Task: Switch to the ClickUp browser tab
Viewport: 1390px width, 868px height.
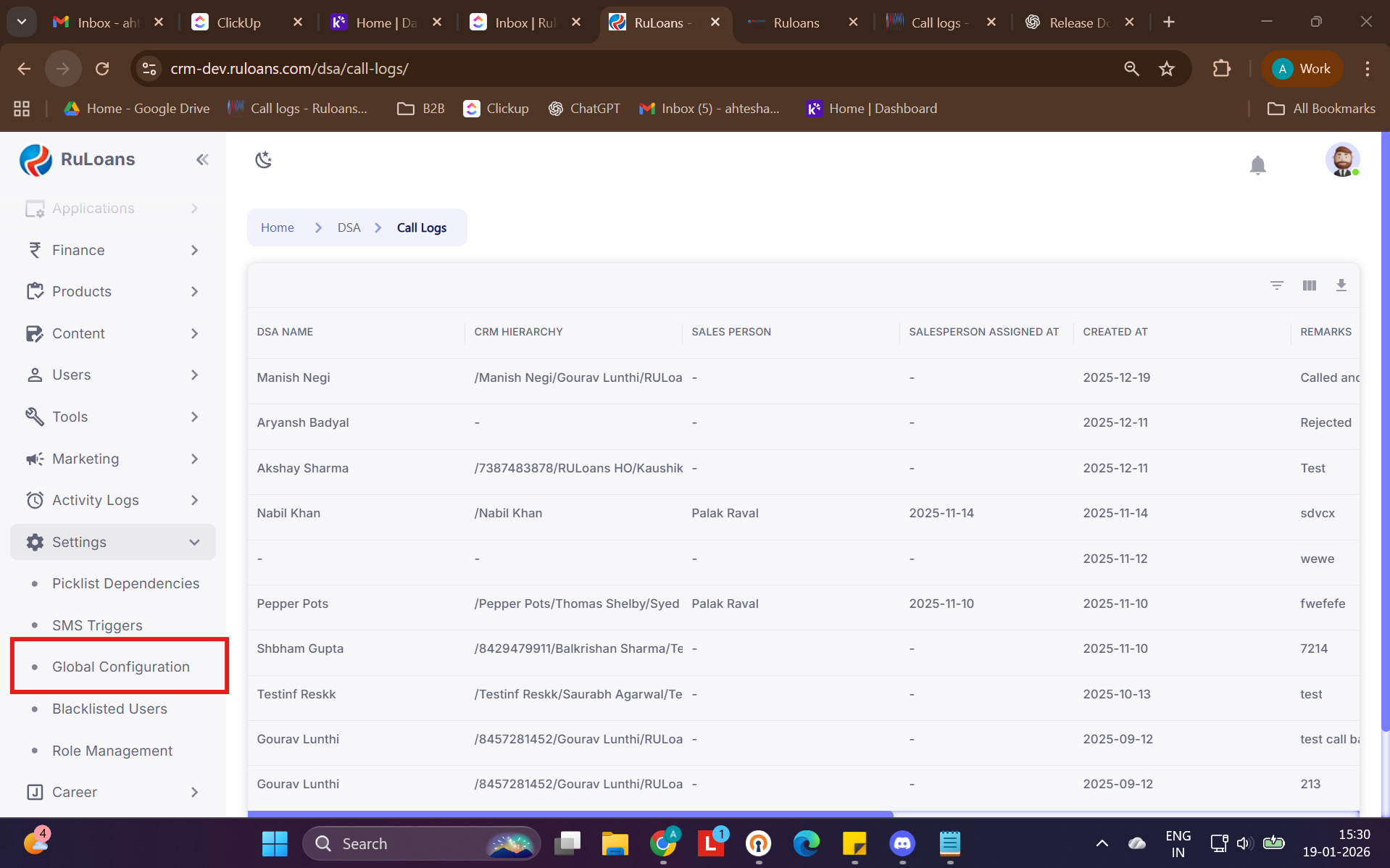Action: [x=238, y=22]
